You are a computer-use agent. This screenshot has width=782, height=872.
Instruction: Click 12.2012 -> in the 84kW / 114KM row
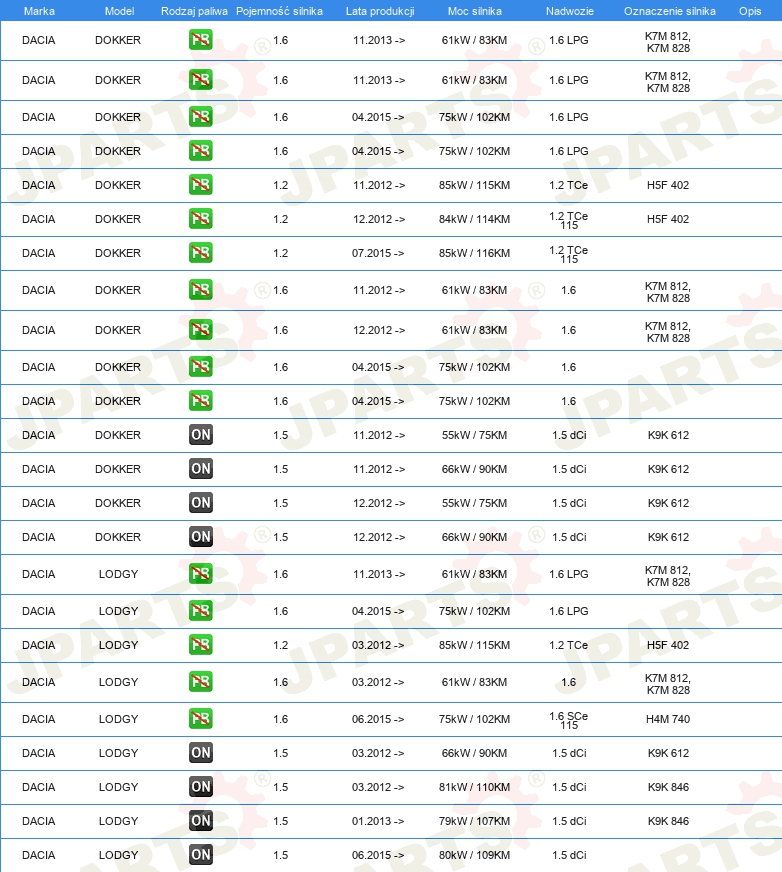[x=379, y=219]
